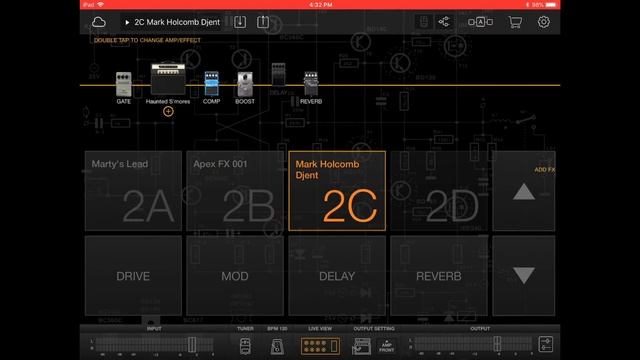Toggle the DELAY effect footswitch
Viewport: 640px width, 360px height.
pyautogui.click(x=337, y=276)
